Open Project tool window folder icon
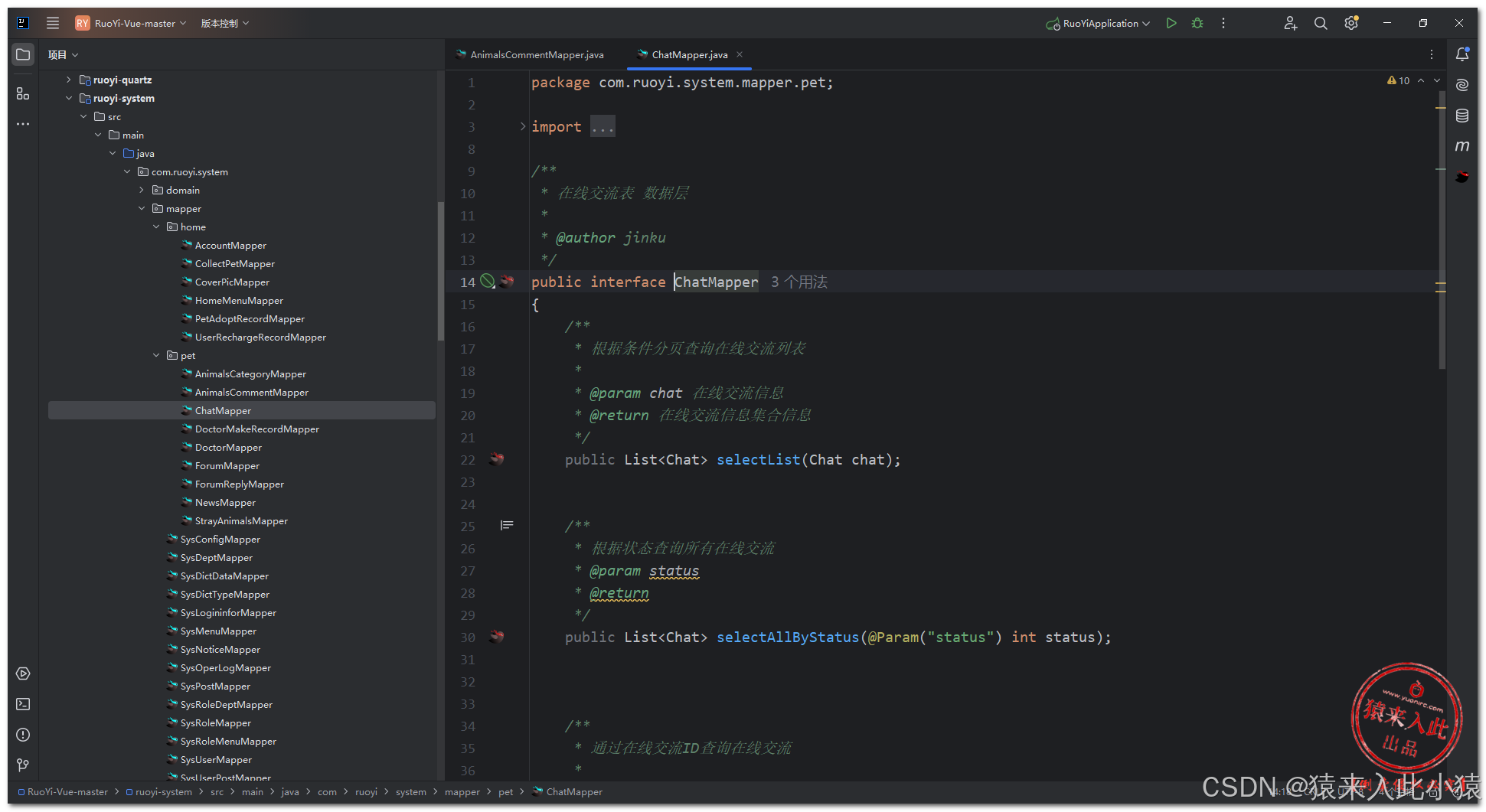This screenshot has height=812, width=1486. point(23,54)
